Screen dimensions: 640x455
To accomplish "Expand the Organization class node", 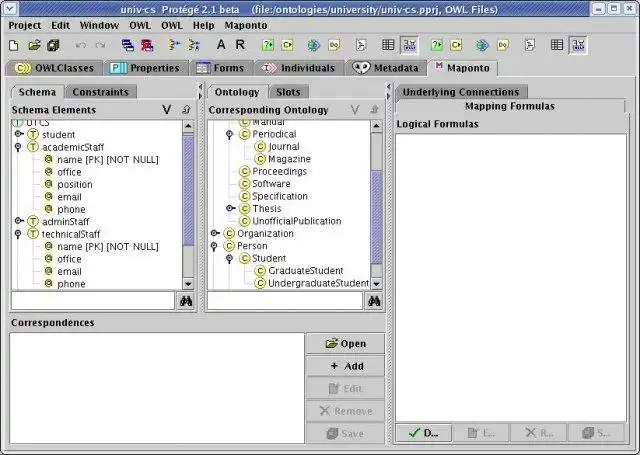I will tap(215, 233).
